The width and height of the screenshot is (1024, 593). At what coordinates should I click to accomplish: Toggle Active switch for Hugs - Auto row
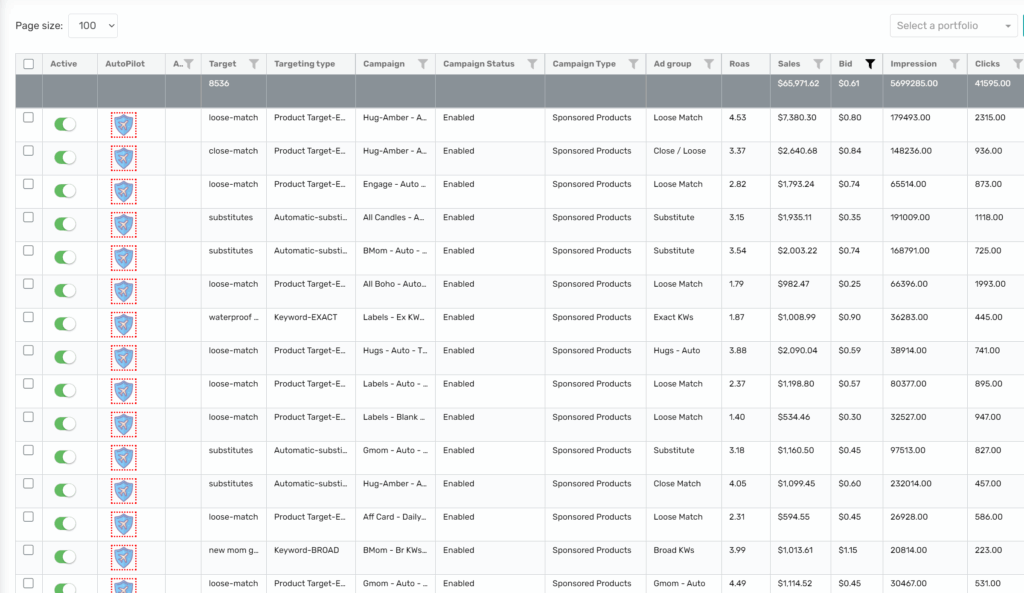pos(65,357)
